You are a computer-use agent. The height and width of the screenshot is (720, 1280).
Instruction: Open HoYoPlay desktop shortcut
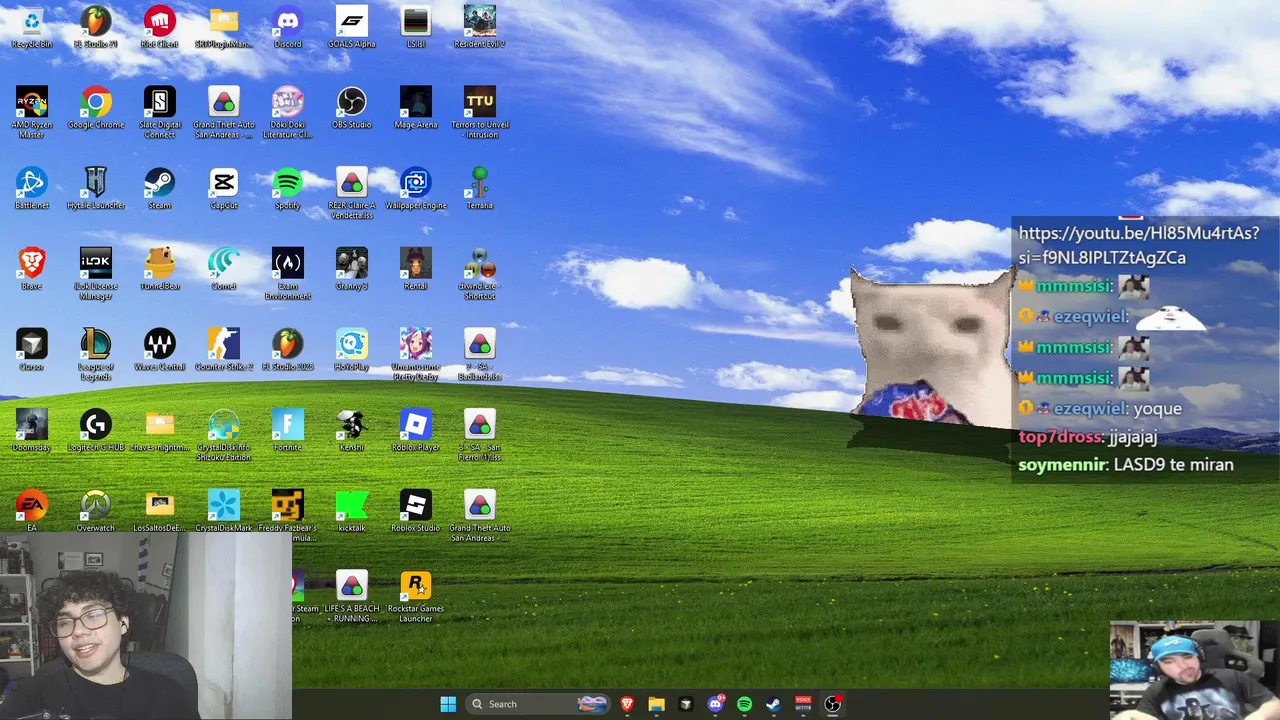click(352, 350)
